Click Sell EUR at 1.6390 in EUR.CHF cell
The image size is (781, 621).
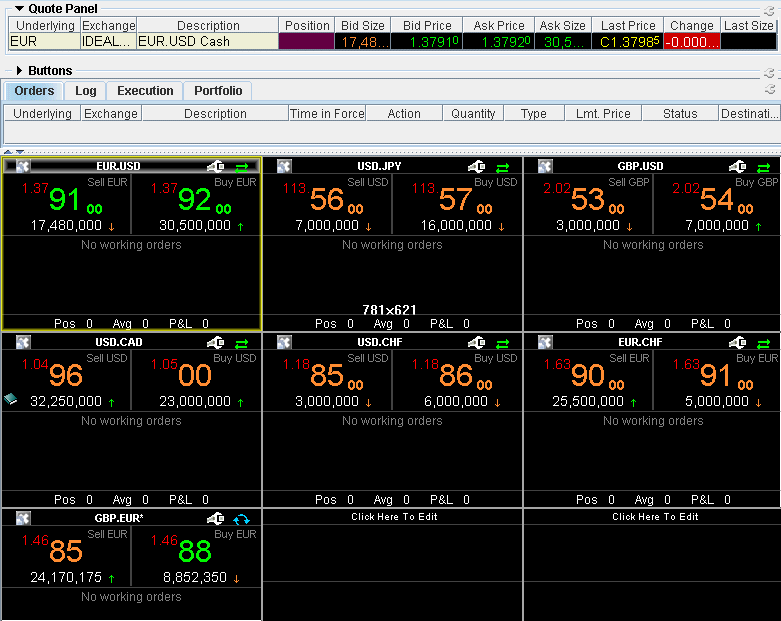[589, 380]
